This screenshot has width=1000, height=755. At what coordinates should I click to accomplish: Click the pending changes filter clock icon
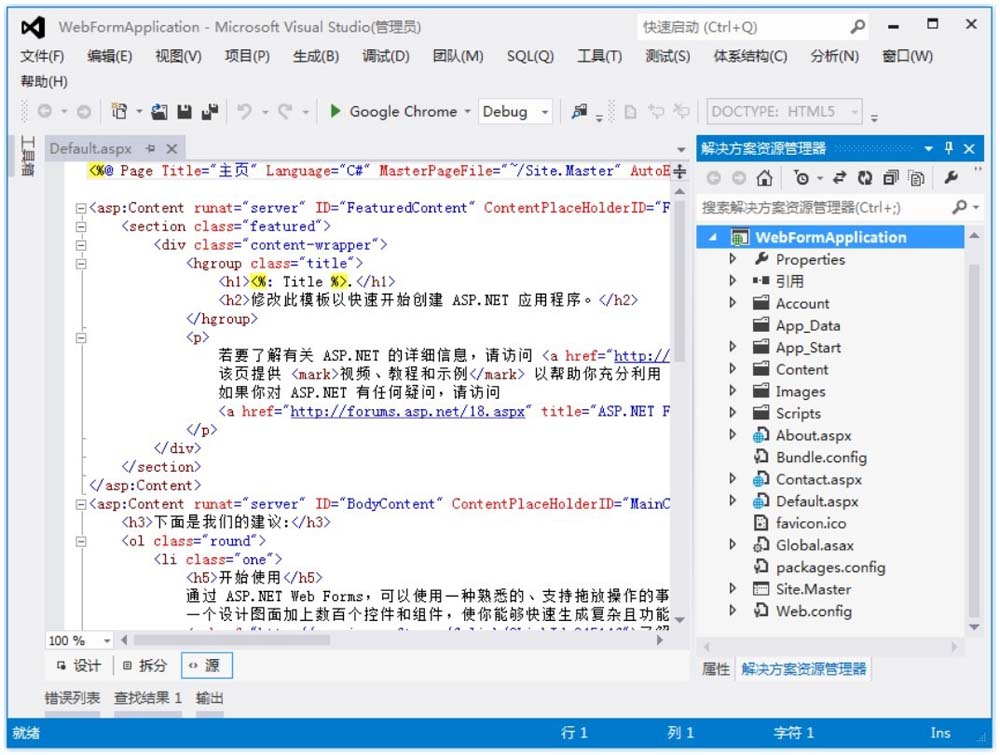click(801, 178)
